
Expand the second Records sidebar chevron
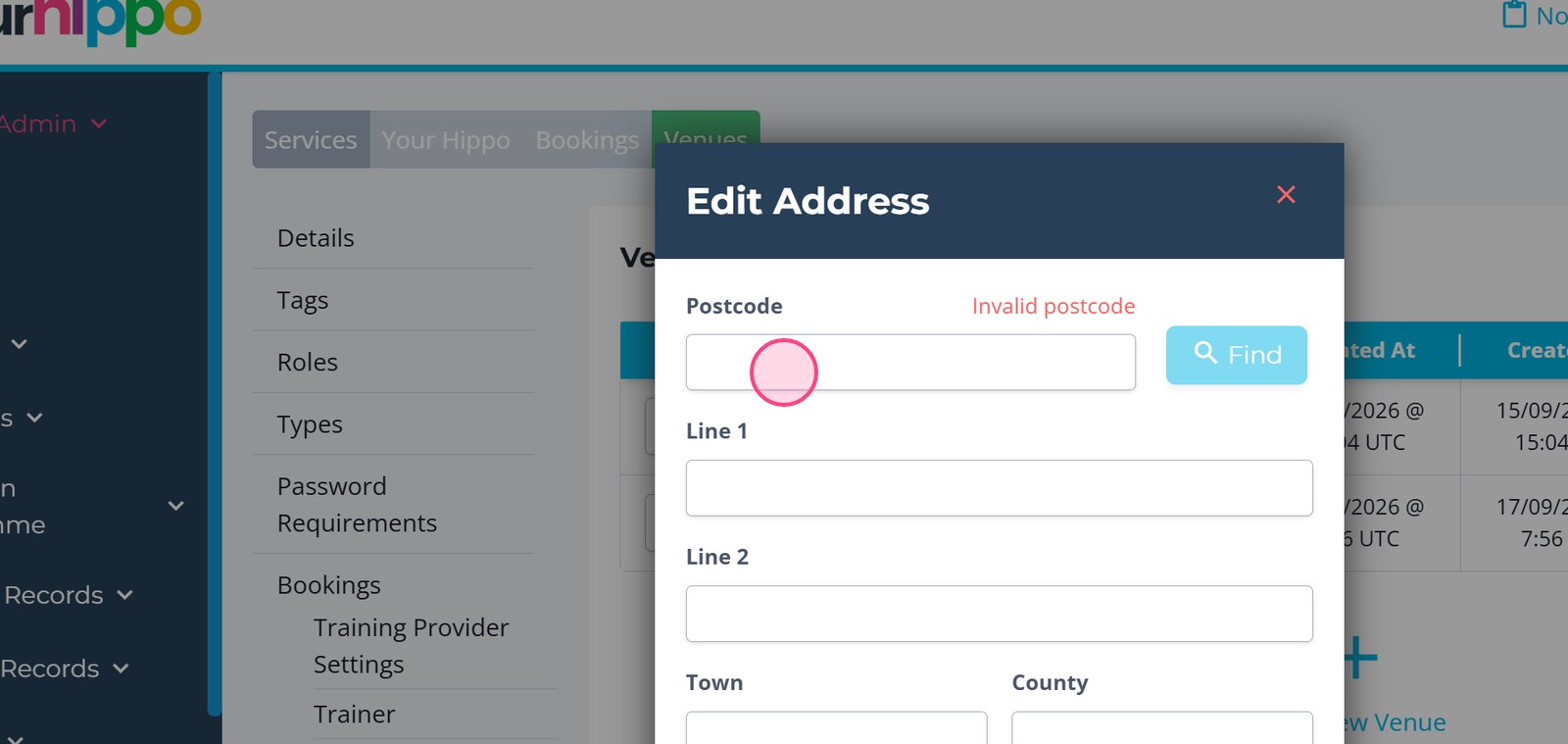(x=121, y=669)
